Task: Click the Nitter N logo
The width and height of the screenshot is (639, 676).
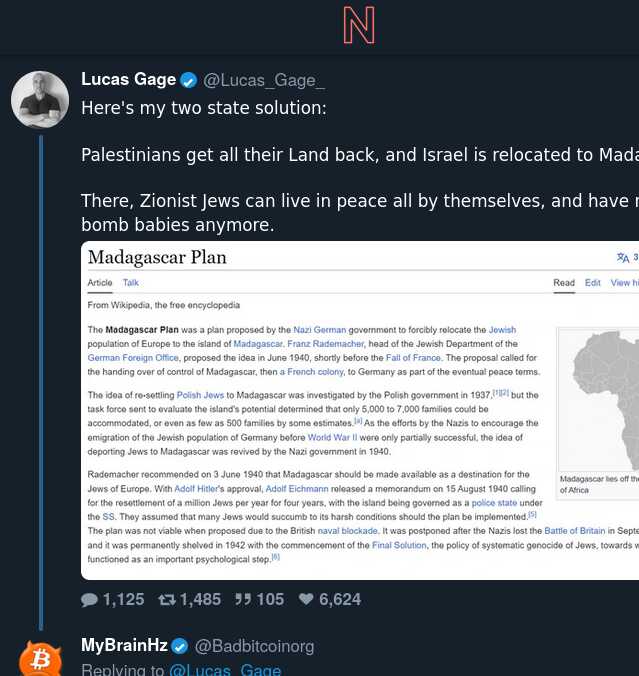Action: 359,25
